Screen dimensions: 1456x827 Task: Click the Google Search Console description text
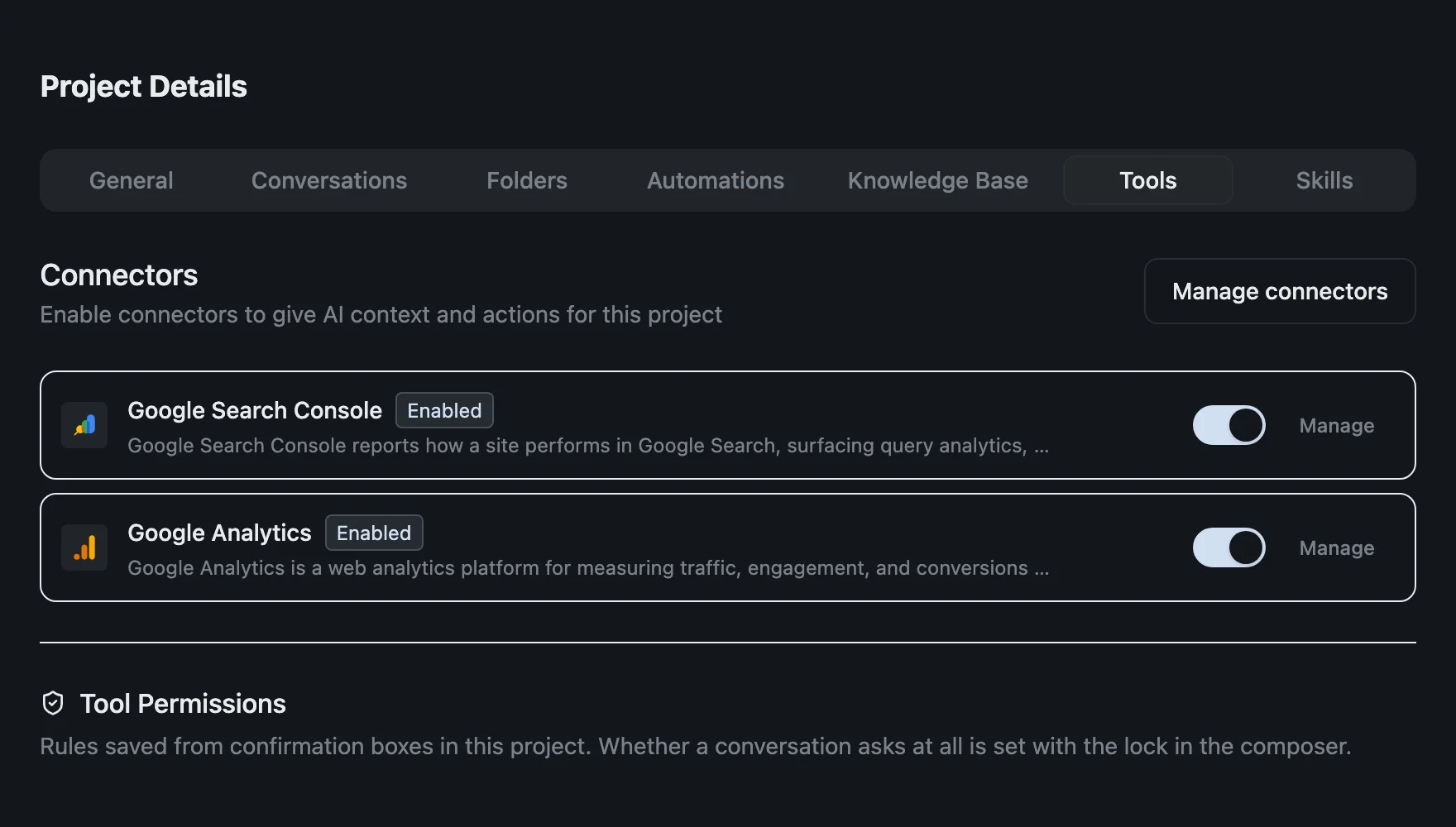588,446
